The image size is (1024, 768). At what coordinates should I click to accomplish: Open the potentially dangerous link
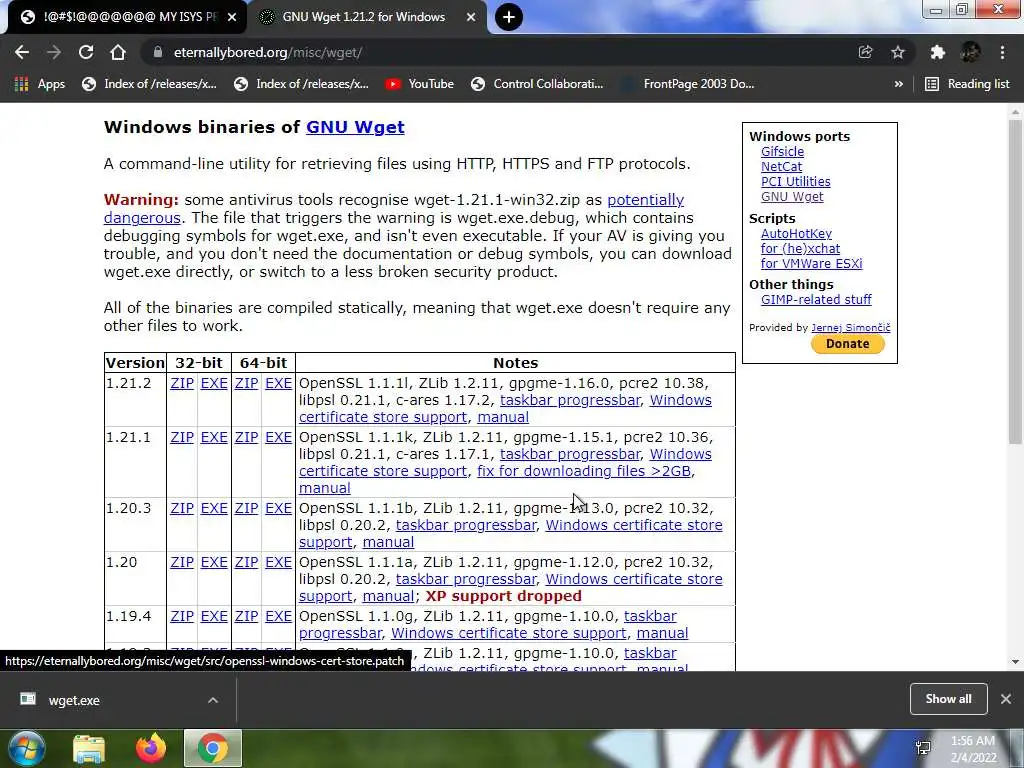click(x=645, y=200)
